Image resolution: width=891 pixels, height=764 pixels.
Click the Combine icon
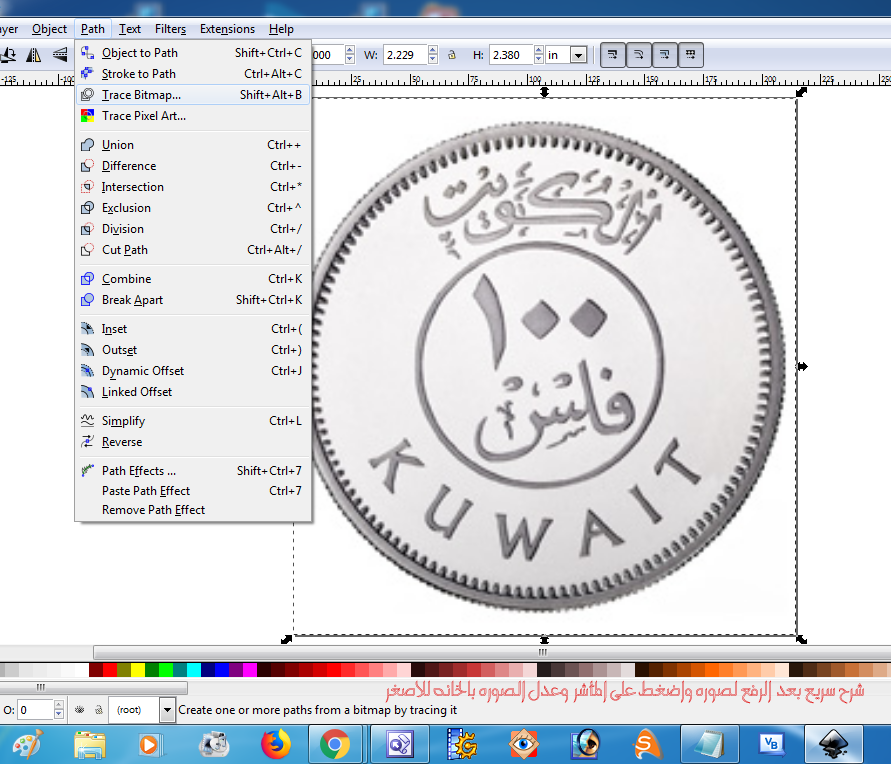88,279
